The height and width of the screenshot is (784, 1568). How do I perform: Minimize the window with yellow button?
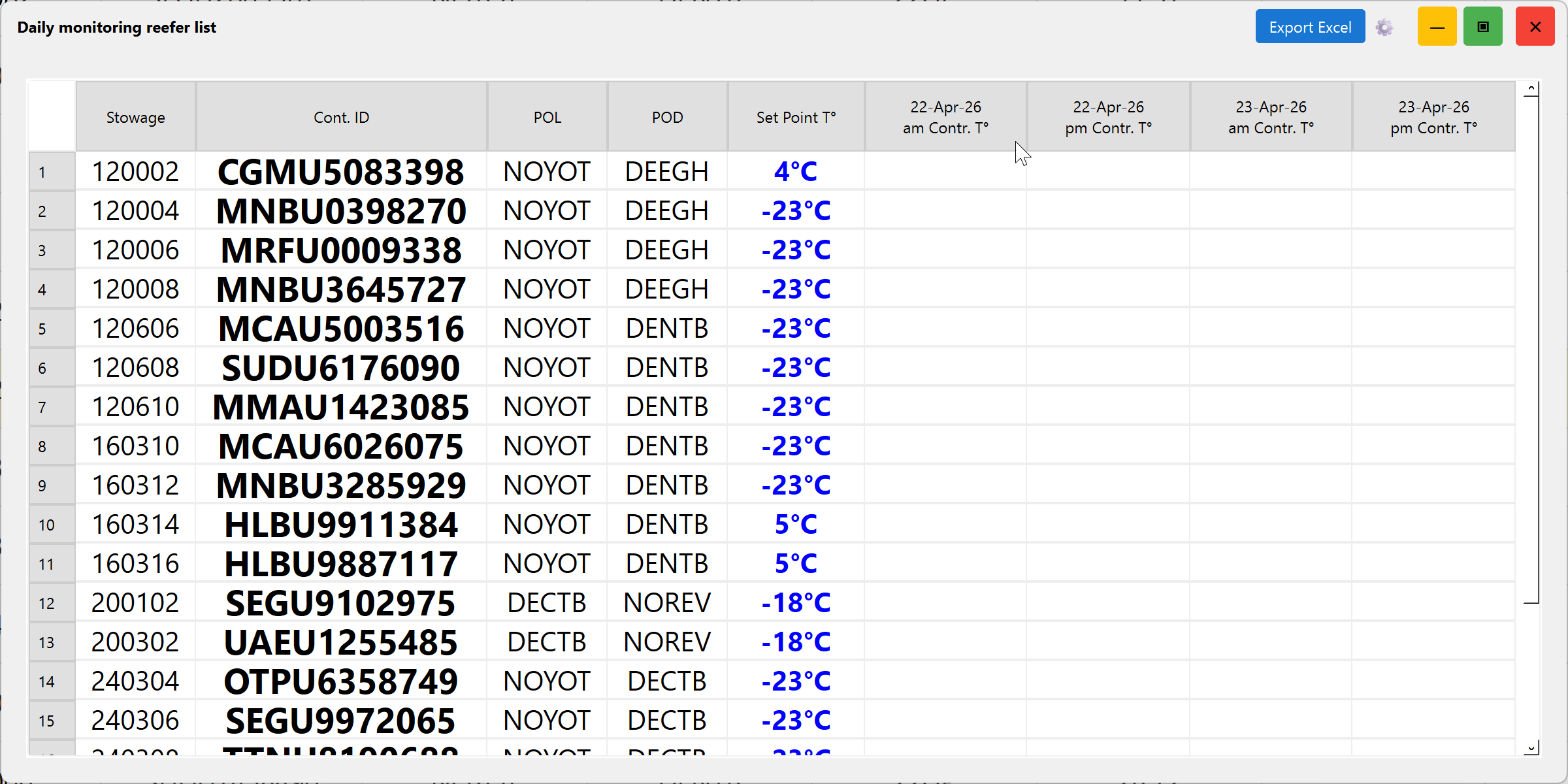pyautogui.click(x=1437, y=27)
